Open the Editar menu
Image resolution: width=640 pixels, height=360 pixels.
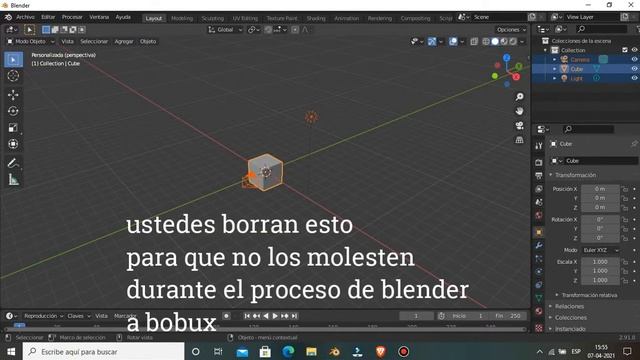pos(48,17)
